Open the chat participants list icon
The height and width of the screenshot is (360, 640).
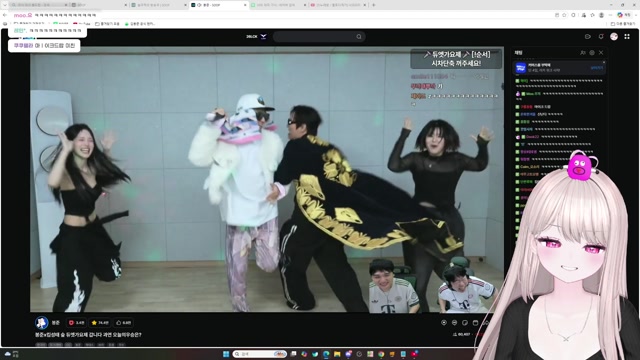582,53
